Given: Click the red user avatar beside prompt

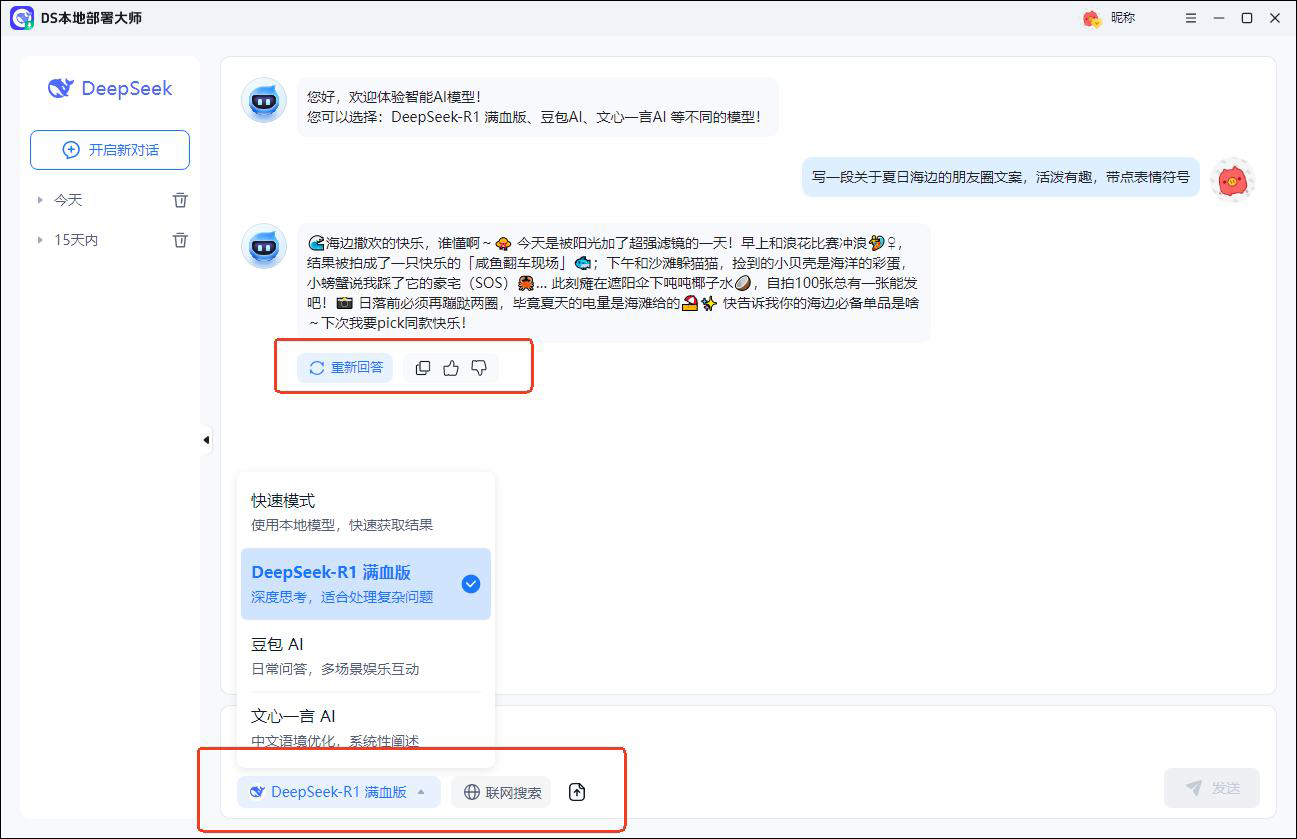Looking at the screenshot, I should tap(1232, 181).
